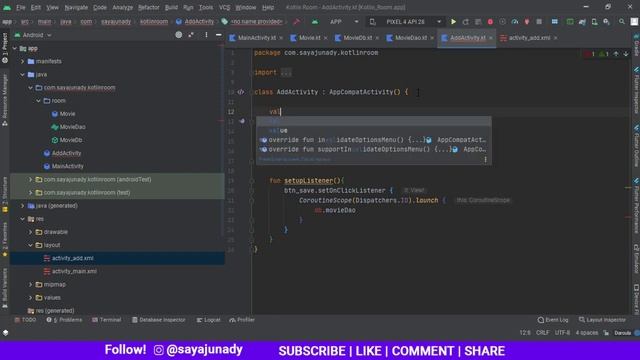This screenshot has width=640, height=360.
Task: Open the Layout Inspector
Action: tap(602, 320)
